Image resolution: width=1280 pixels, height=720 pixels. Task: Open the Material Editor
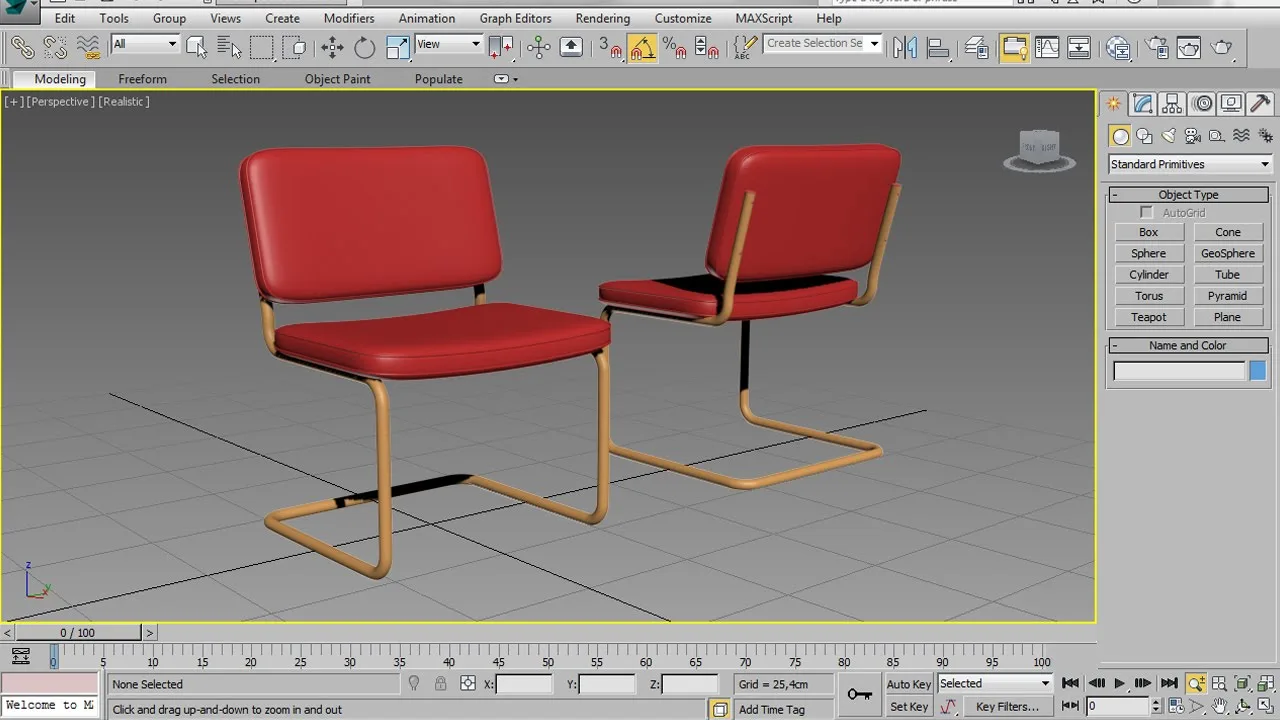pos(1118,47)
